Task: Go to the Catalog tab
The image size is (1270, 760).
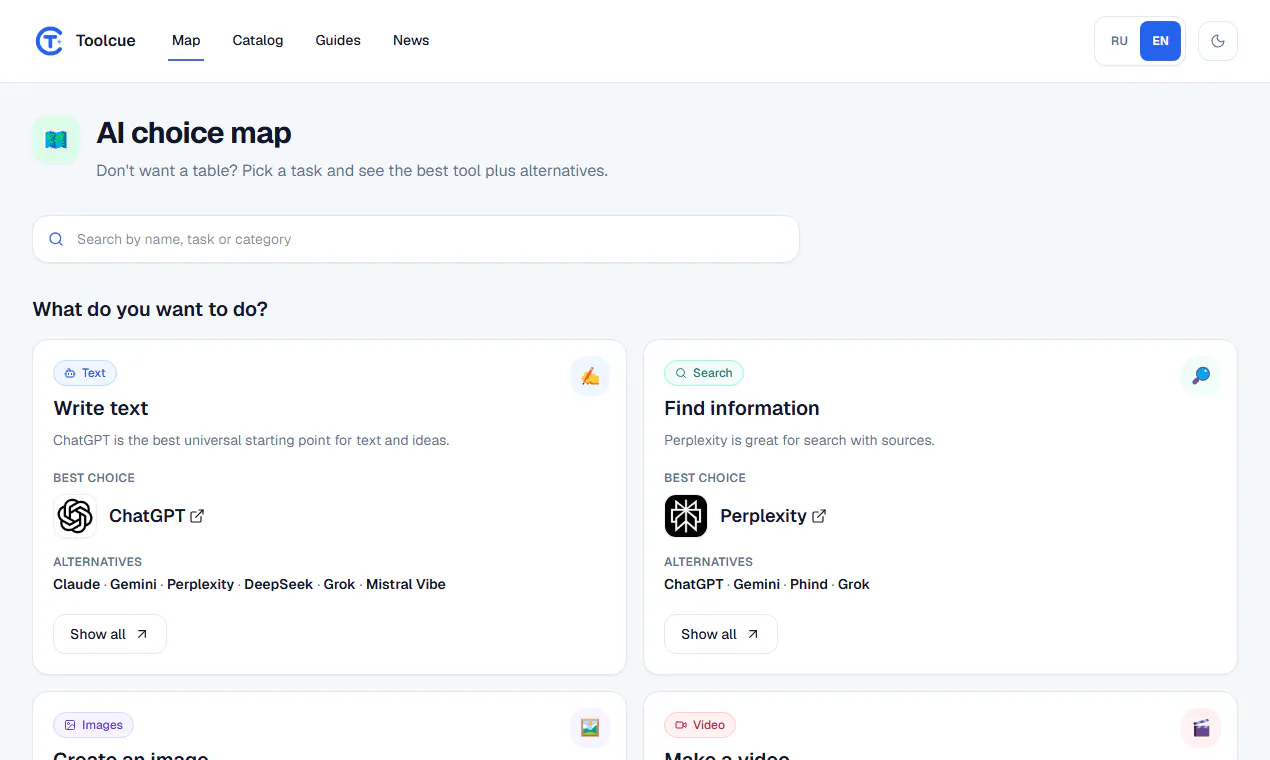Action: [x=258, y=41]
